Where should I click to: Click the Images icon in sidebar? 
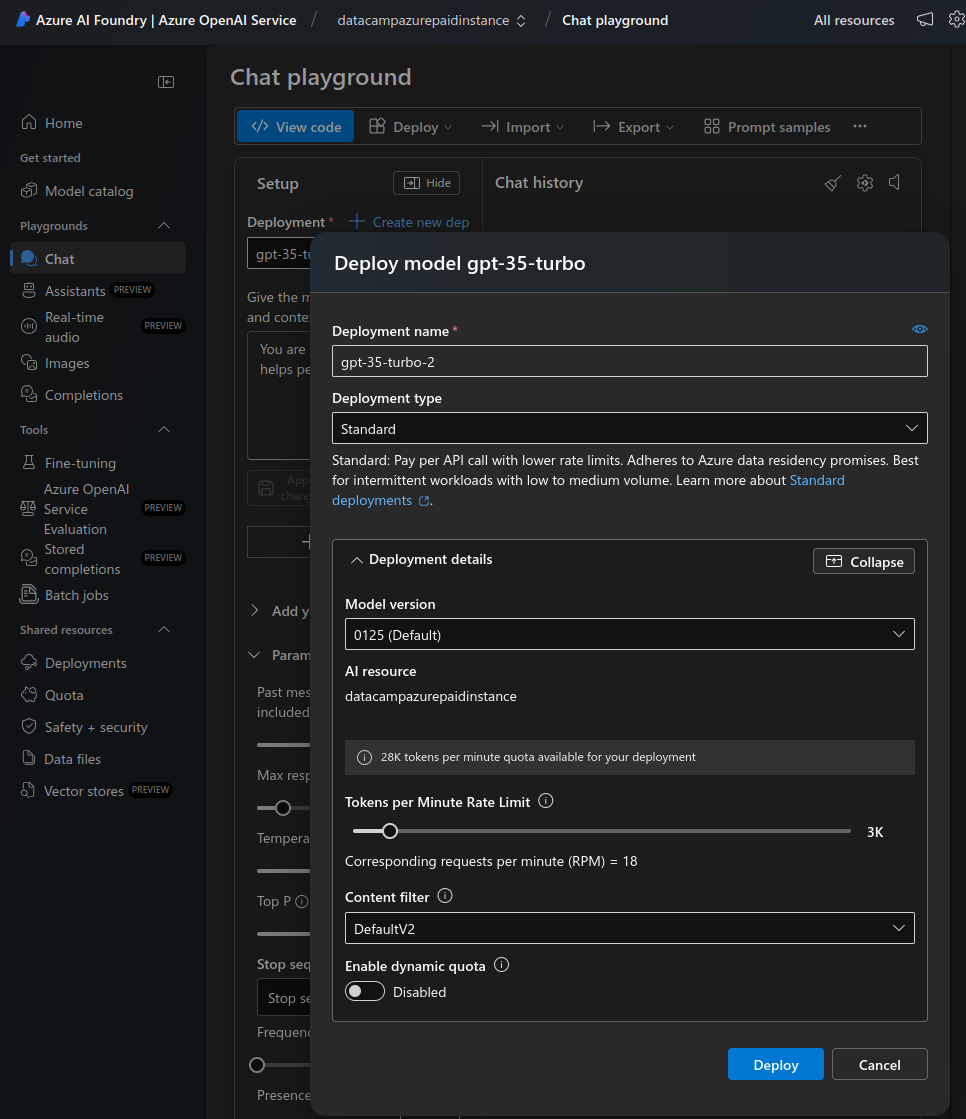point(29,363)
